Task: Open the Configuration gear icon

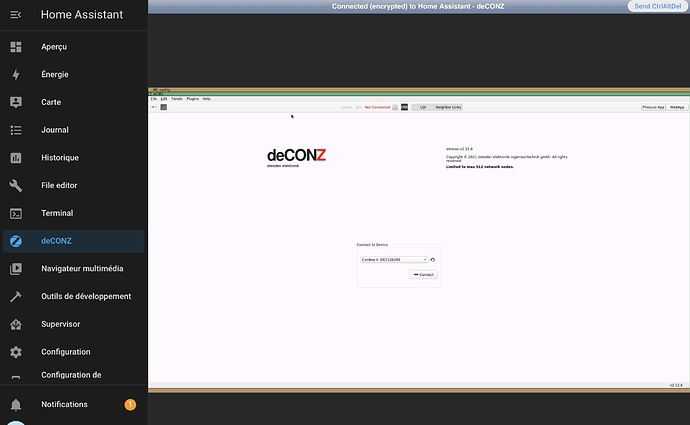Action: [x=16, y=352]
